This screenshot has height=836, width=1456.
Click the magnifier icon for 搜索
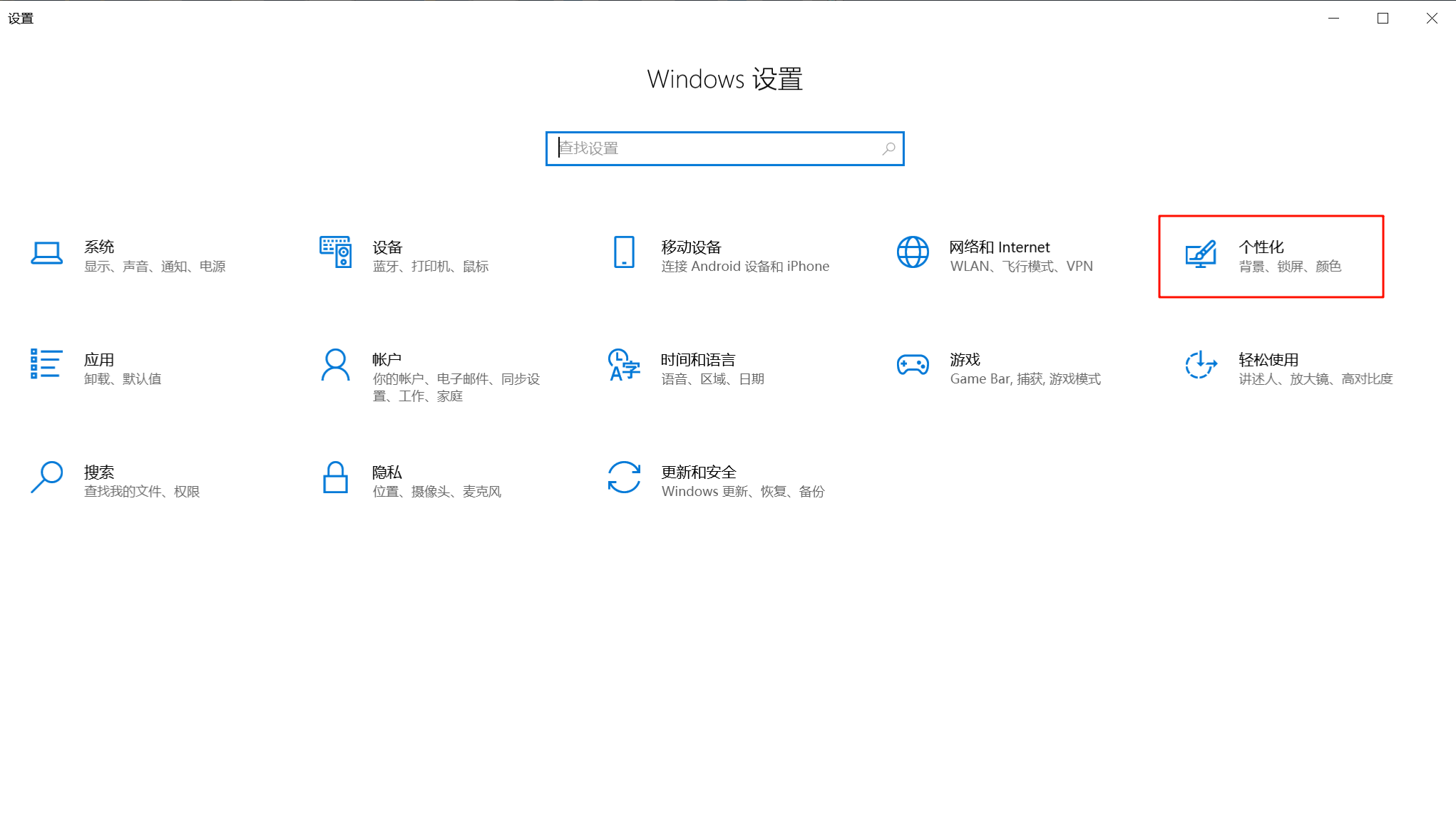[x=46, y=478]
